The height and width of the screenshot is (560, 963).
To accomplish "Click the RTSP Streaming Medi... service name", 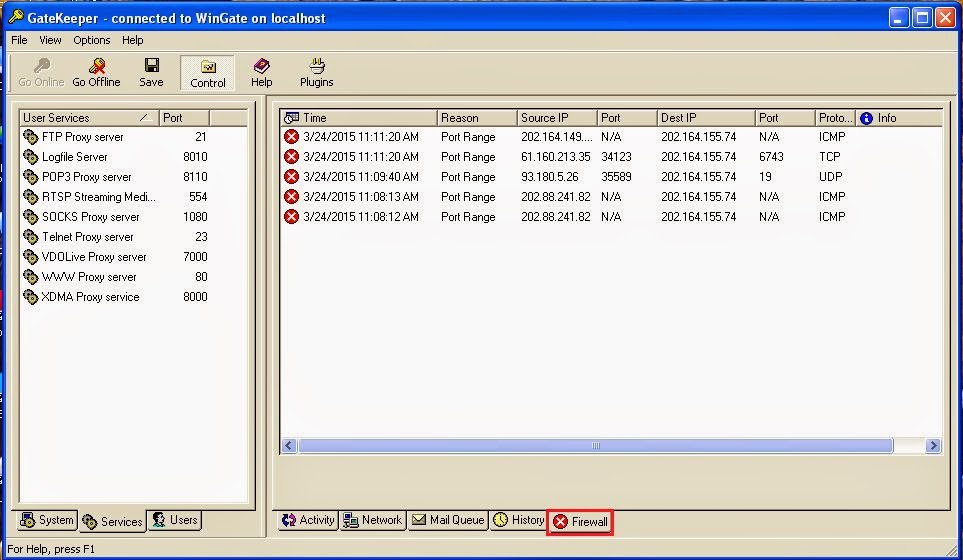I will 98,196.
